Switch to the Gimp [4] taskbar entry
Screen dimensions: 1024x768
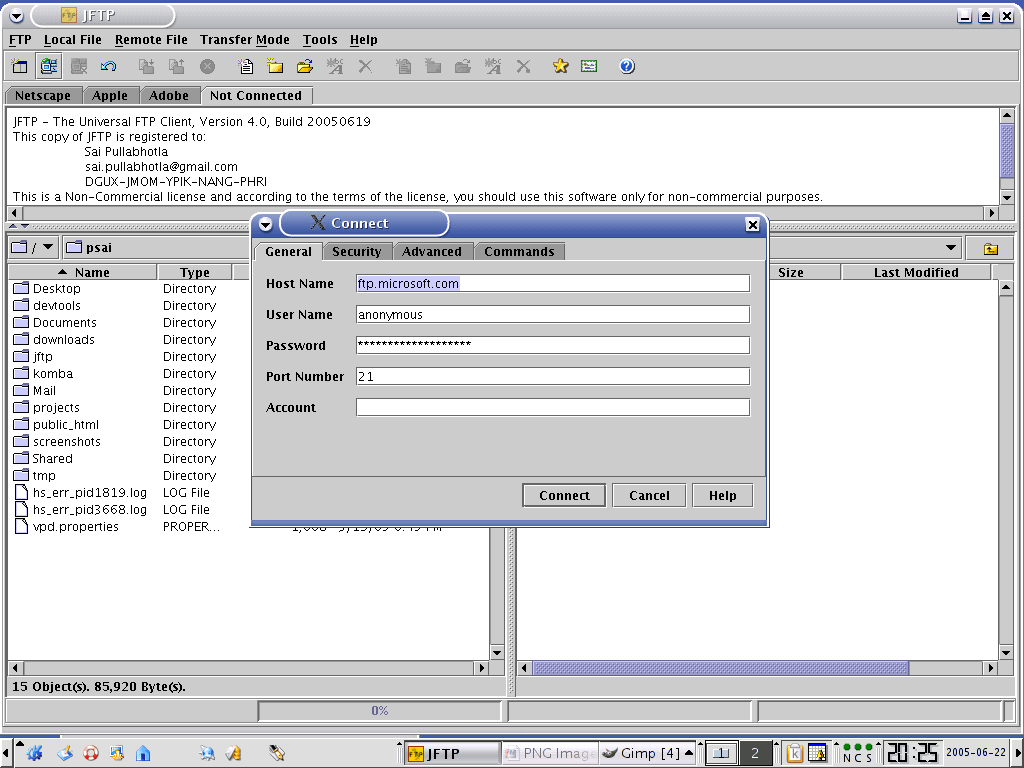coord(648,754)
